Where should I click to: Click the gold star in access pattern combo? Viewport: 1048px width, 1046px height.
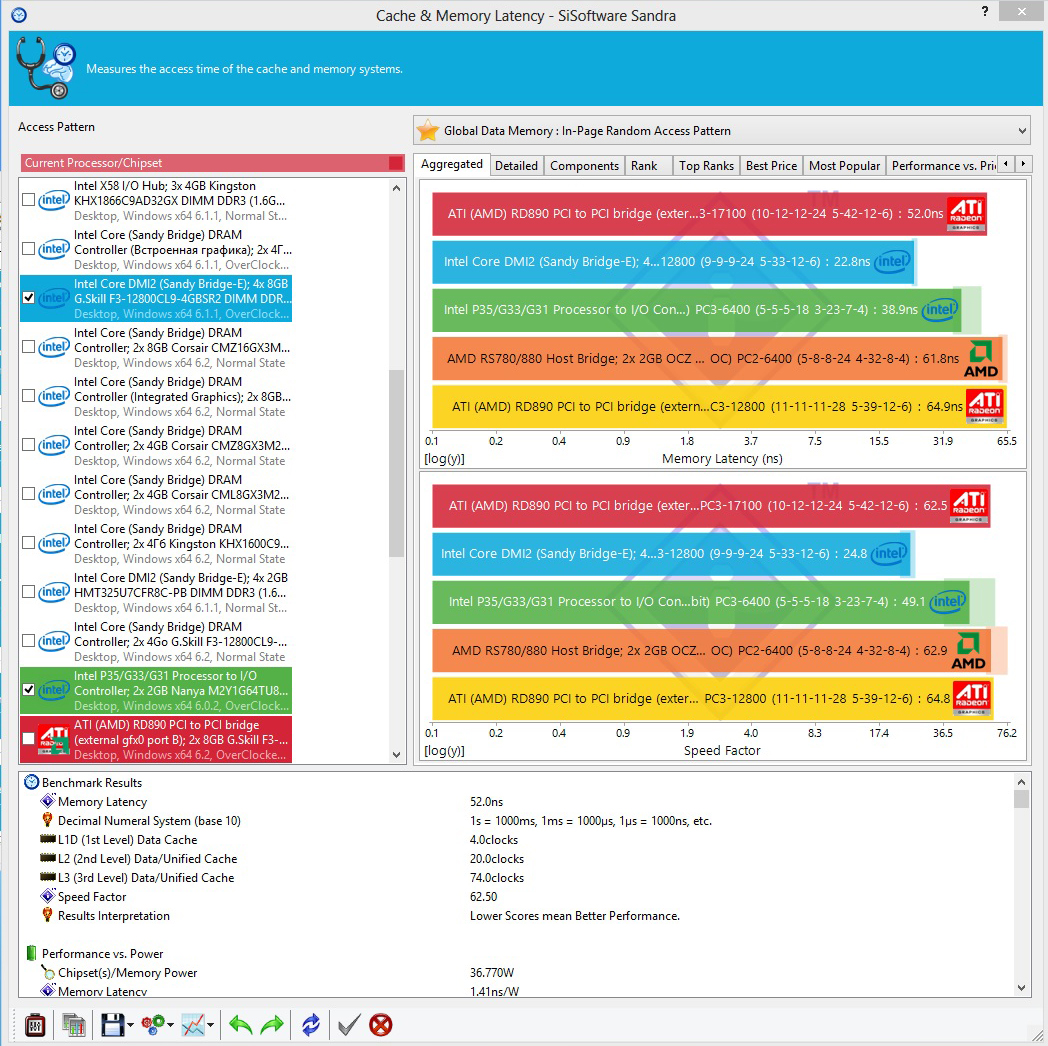[428, 131]
